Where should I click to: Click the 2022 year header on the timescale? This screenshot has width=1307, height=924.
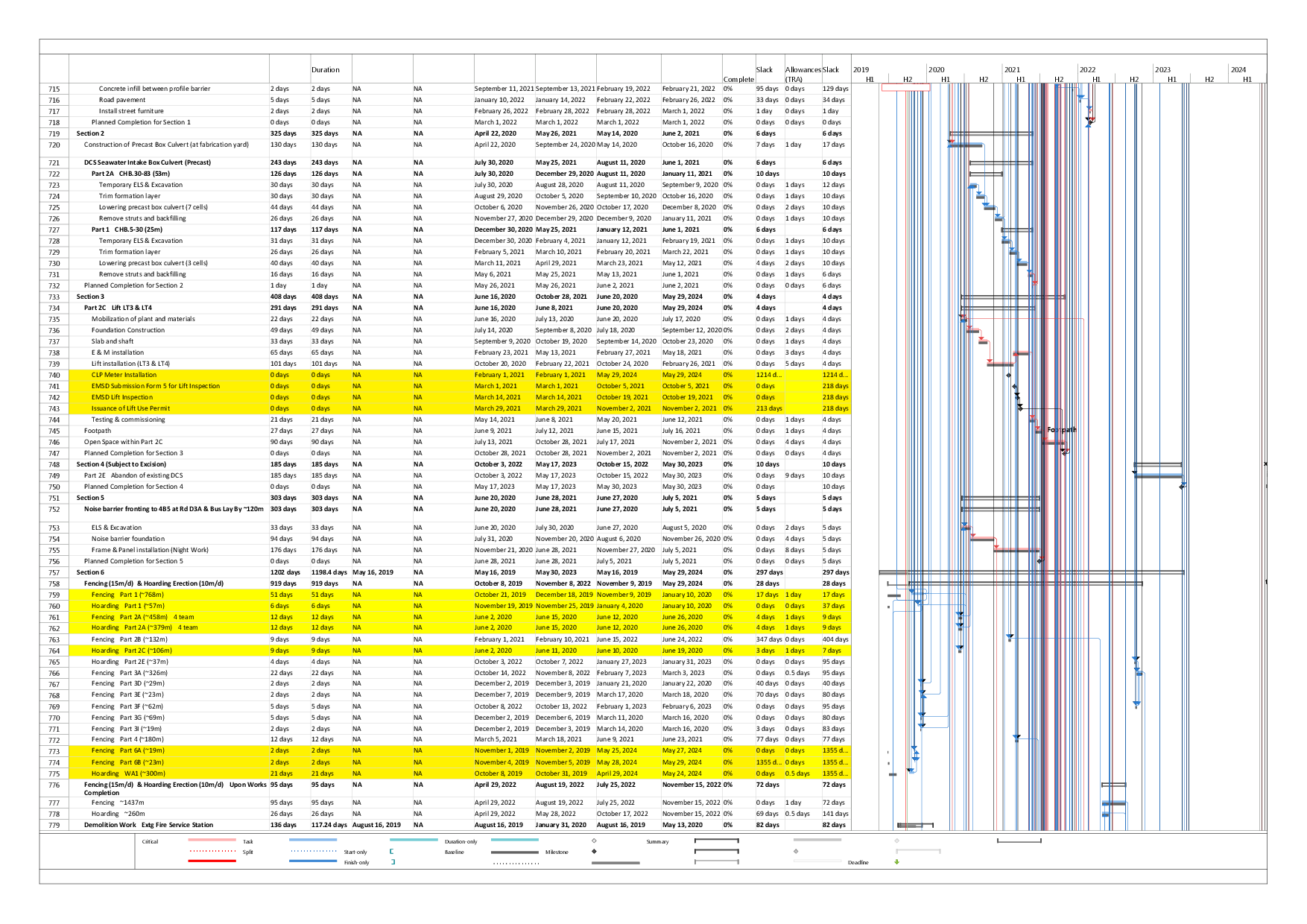tap(1087, 70)
